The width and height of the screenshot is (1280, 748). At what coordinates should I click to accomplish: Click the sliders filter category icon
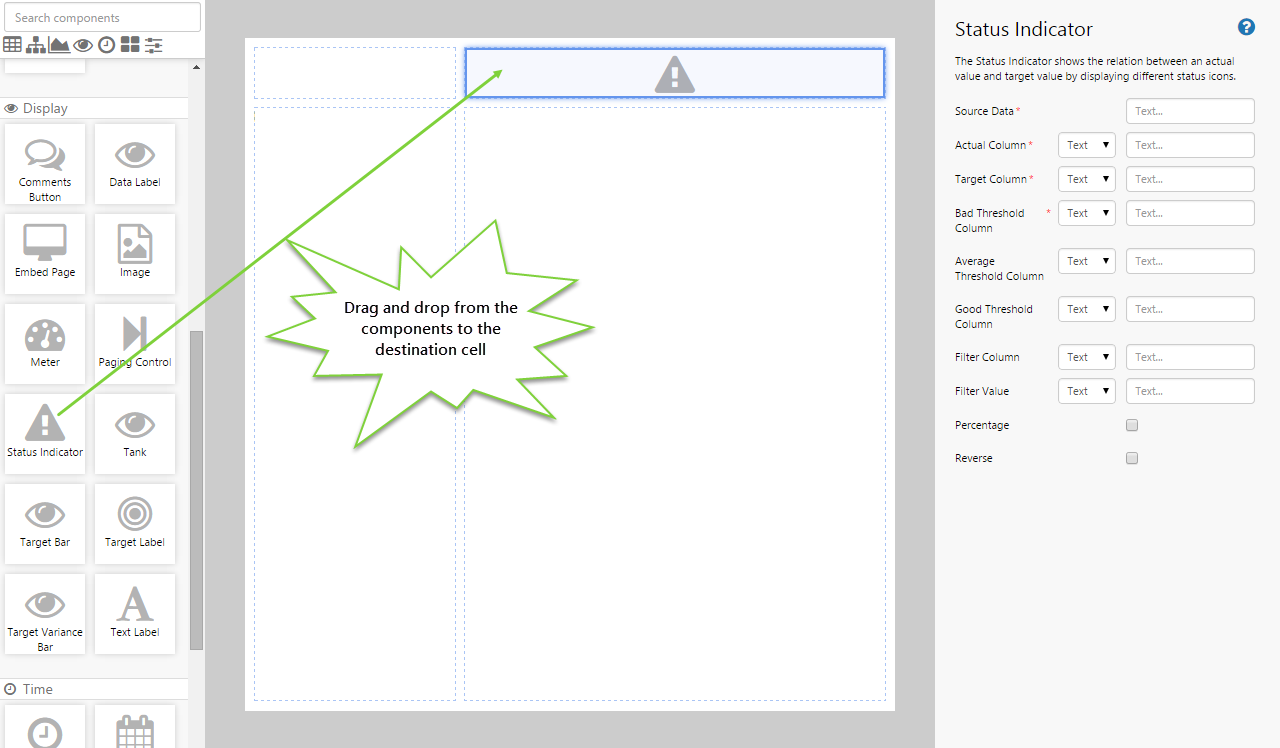pyautogui.click(x=154, y=44)
